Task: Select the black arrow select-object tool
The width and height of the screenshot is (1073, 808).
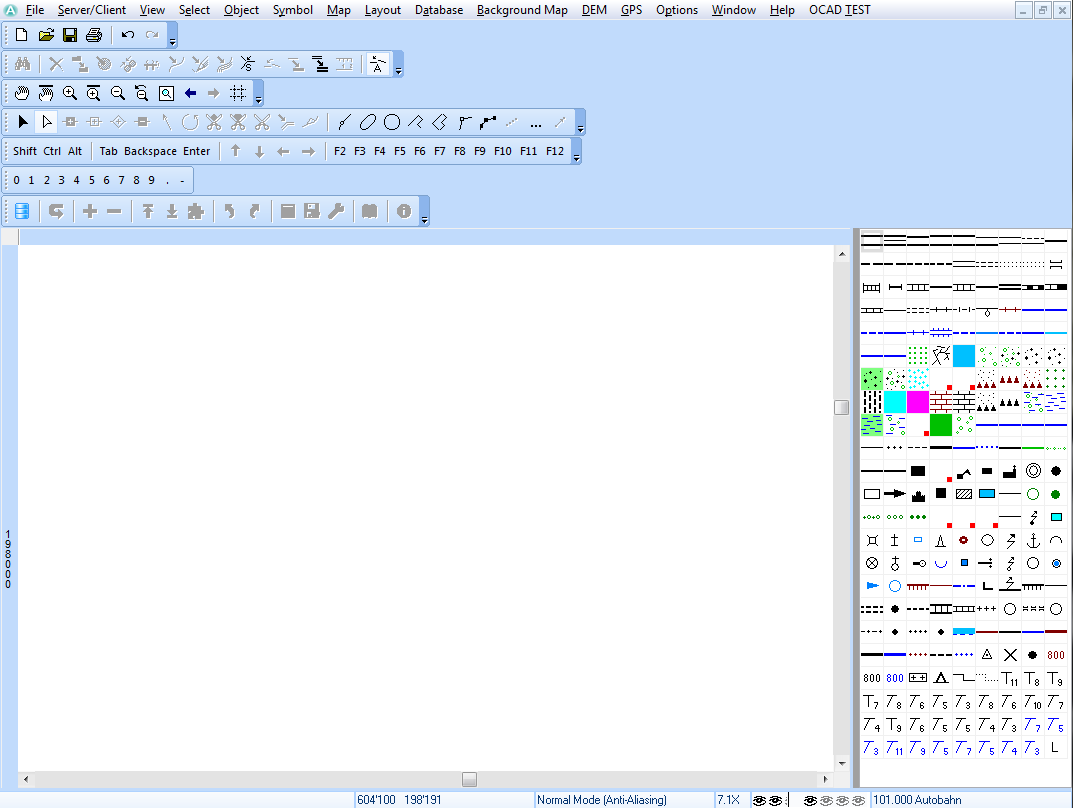Action: point(23,122)
